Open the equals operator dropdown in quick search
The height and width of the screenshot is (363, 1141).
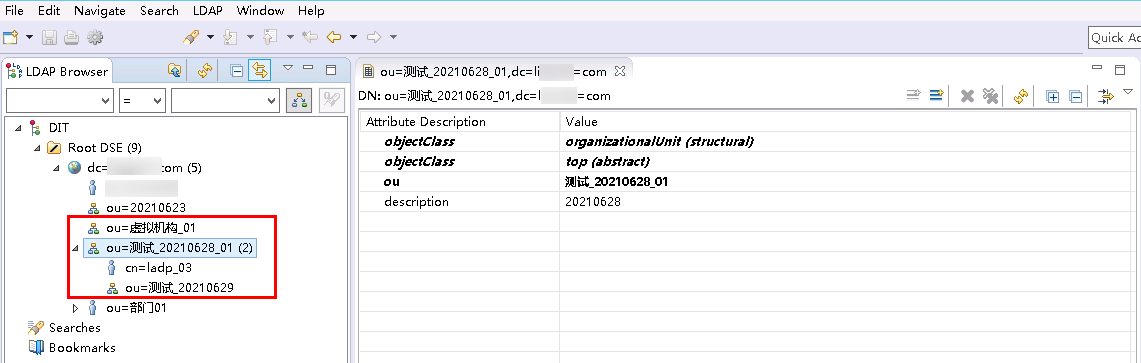(x=143, y=101)
